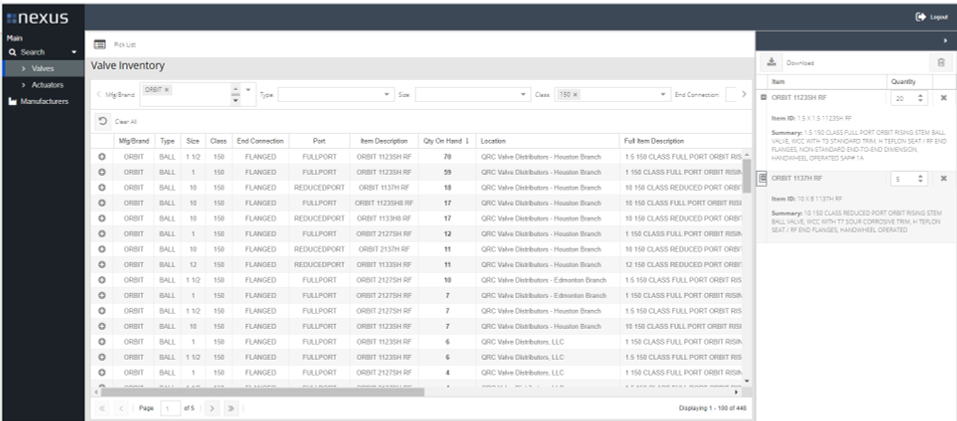Adjust quantity stepper for ORBIT 1123SH RF

pos(921,98)
